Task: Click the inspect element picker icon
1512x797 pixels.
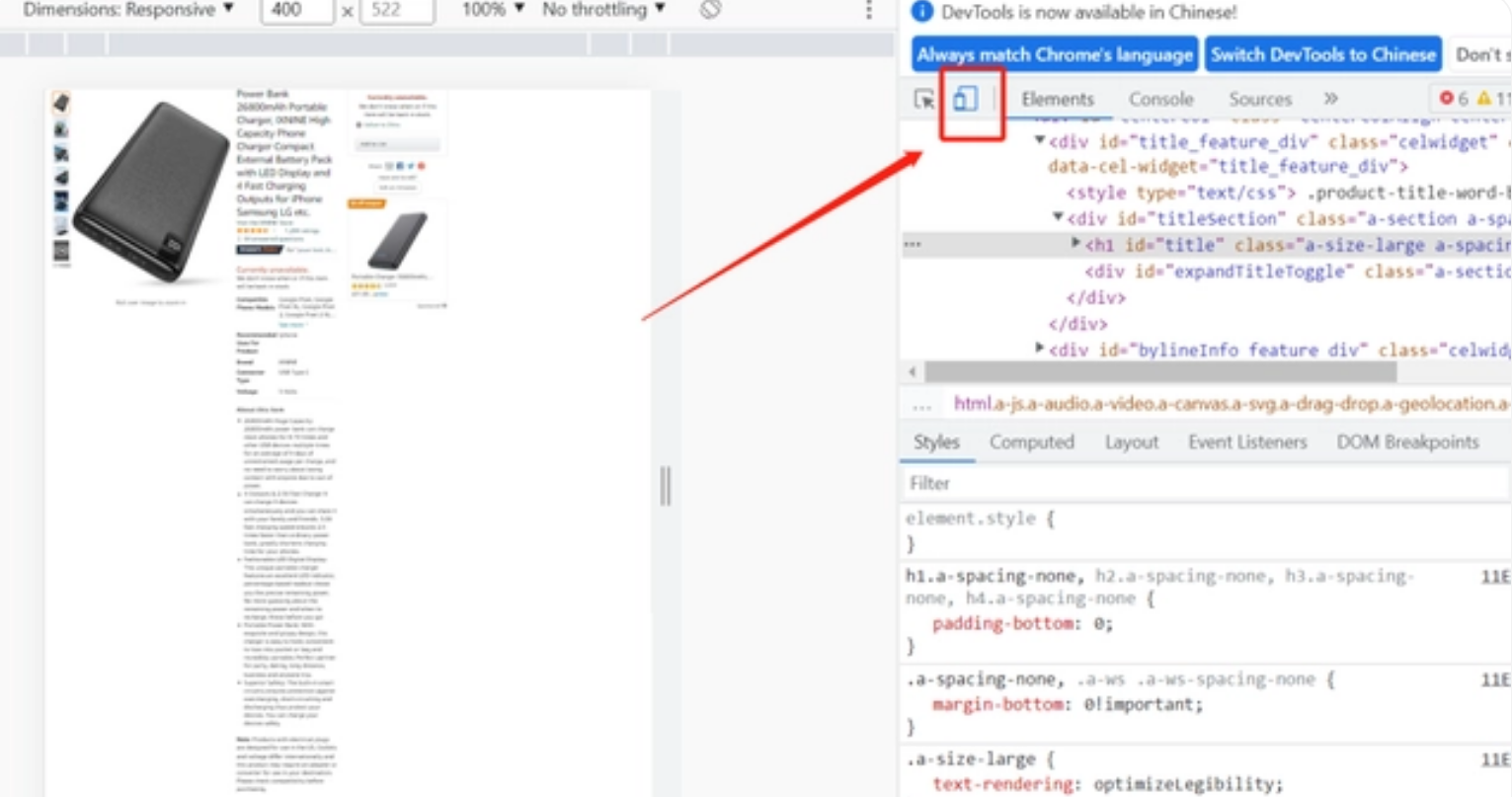Action: click(924, 100)
